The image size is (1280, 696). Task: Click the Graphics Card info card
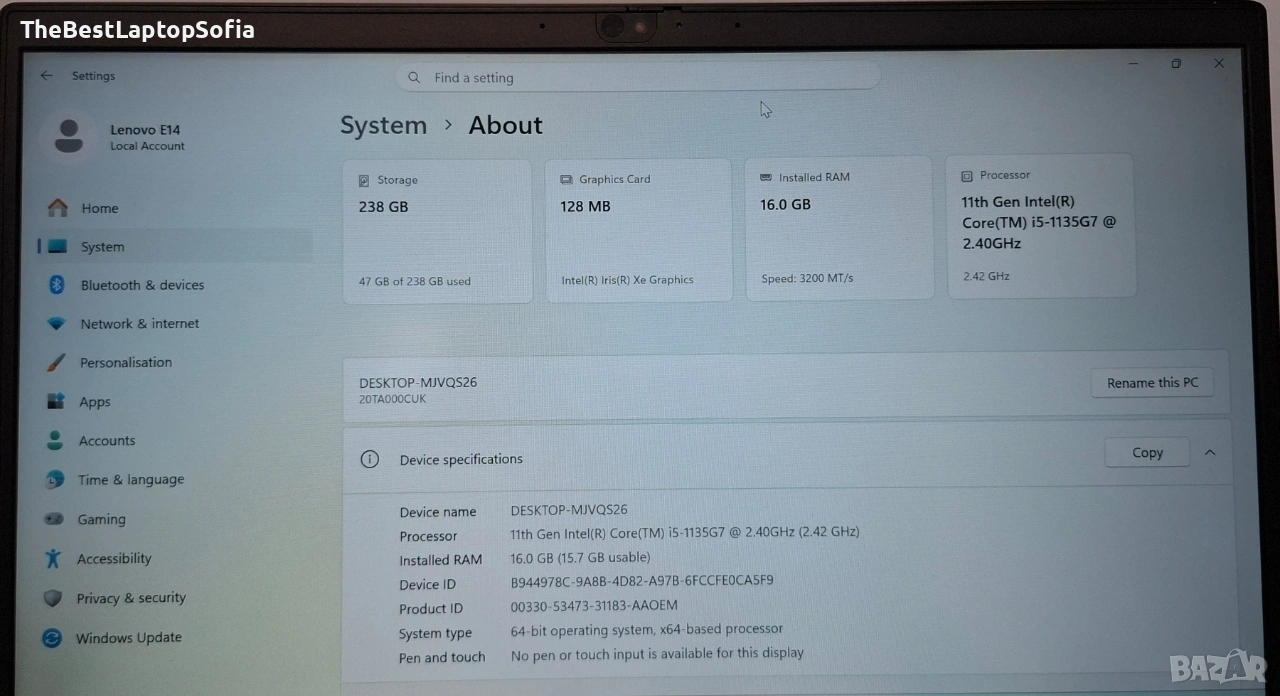[638, 230]
